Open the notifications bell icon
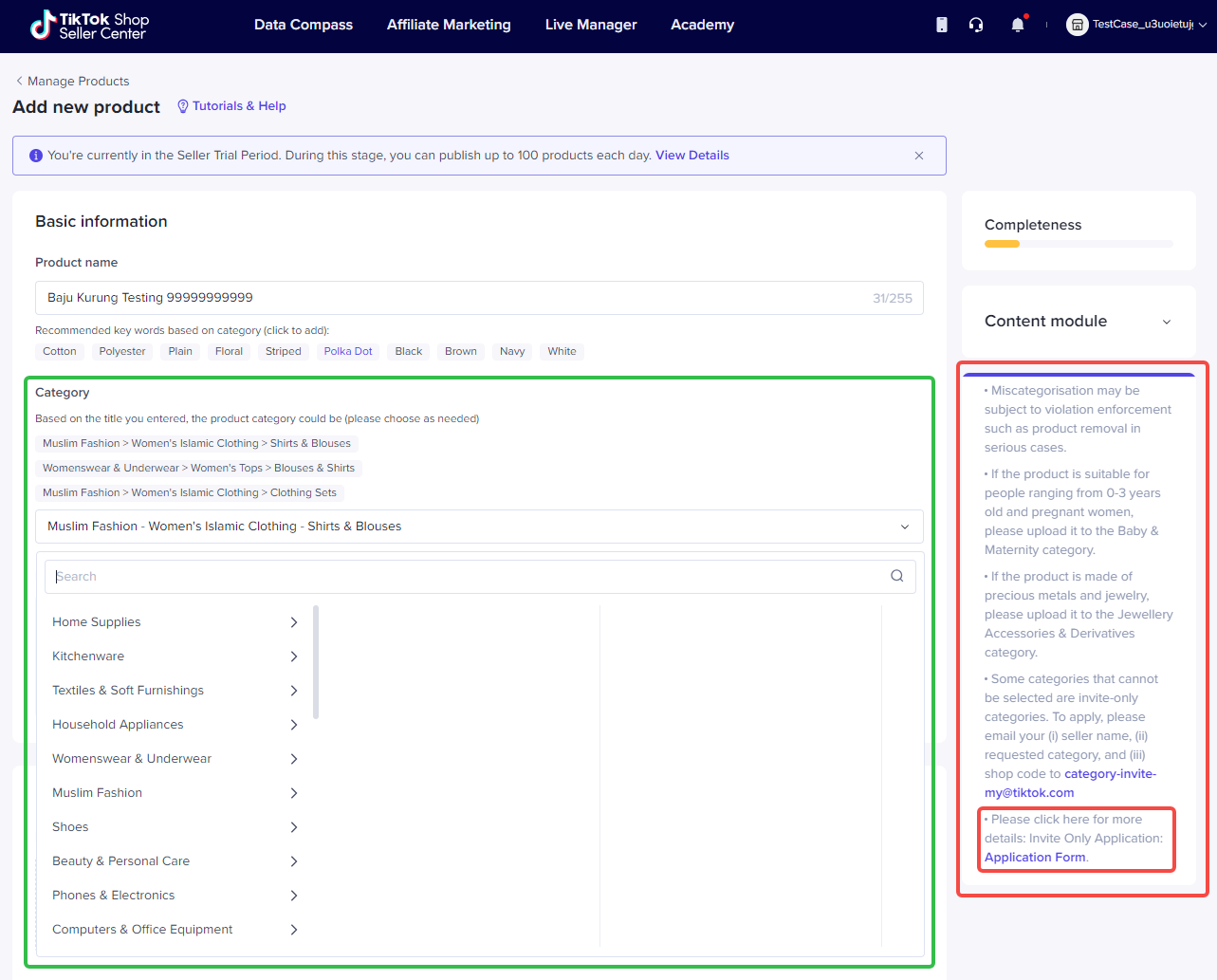Screen dimensions: 1217x980 coord(1018,25)
